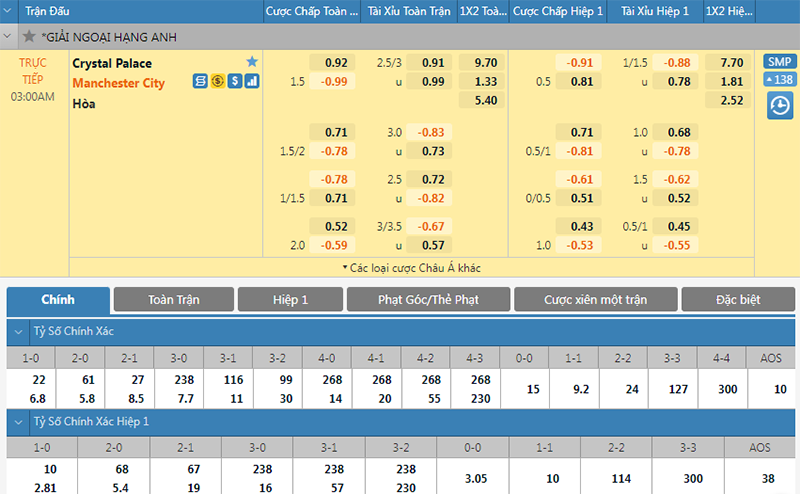The height and width of the screenshot is (494, 800).
Task: Open the bar chart statistics icon
Action: [251, 82]
